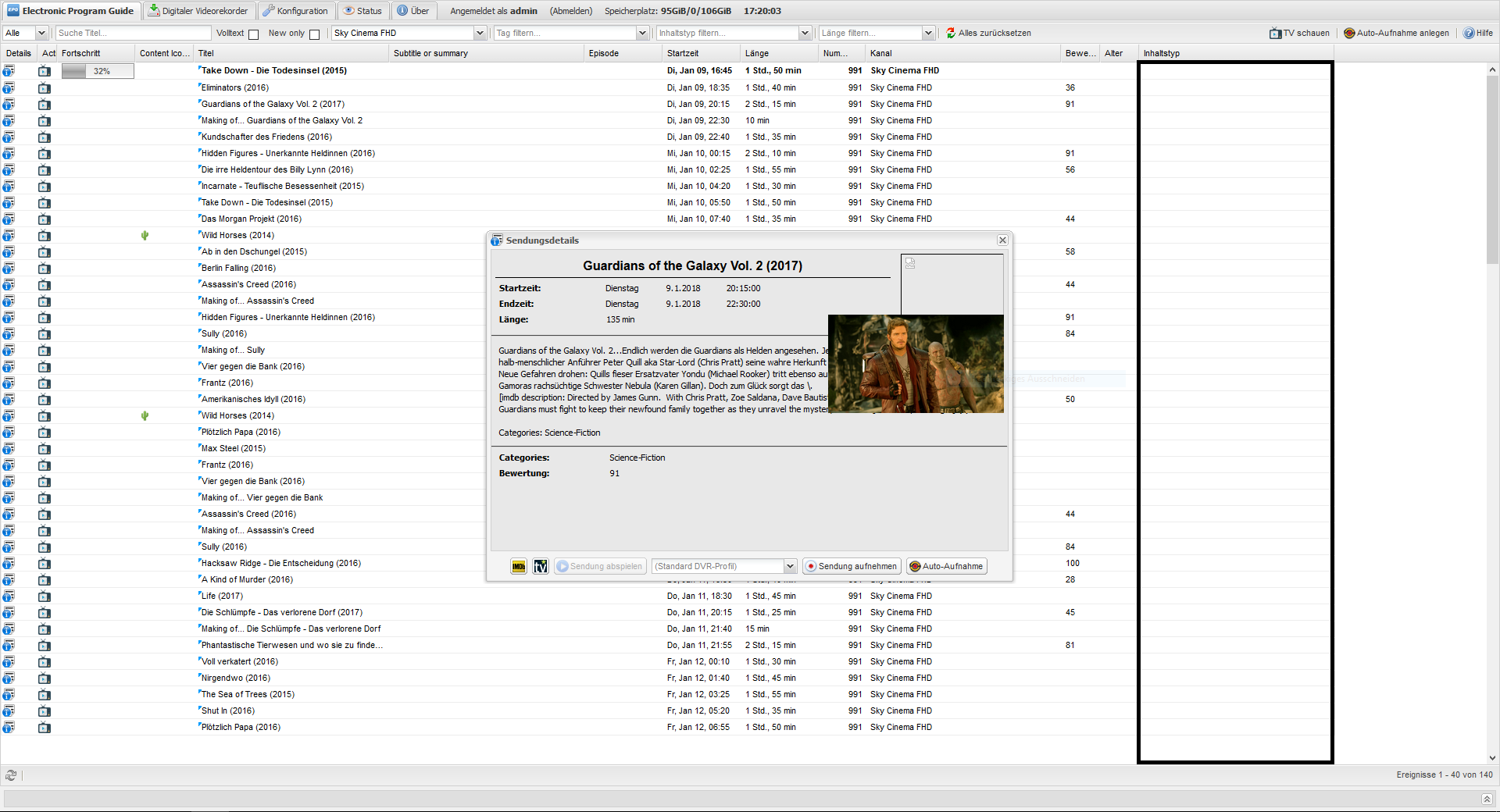Click Auto-Aufnahme anlegen button

(1396, 33)
